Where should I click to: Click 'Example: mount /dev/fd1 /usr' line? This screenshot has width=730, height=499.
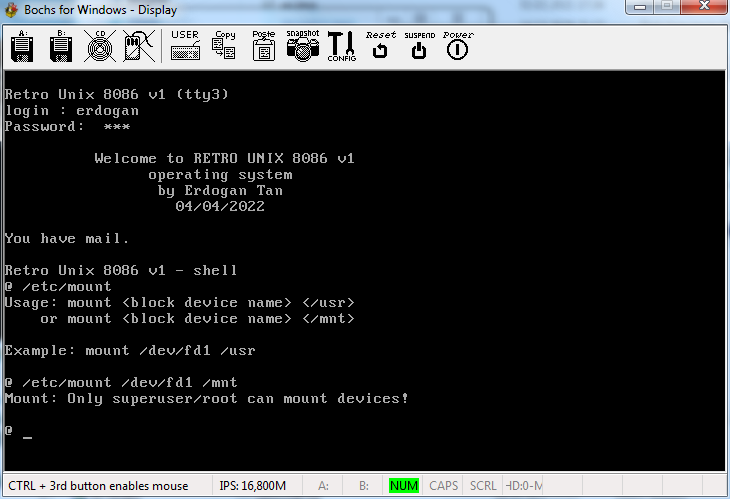click(130, 351)
